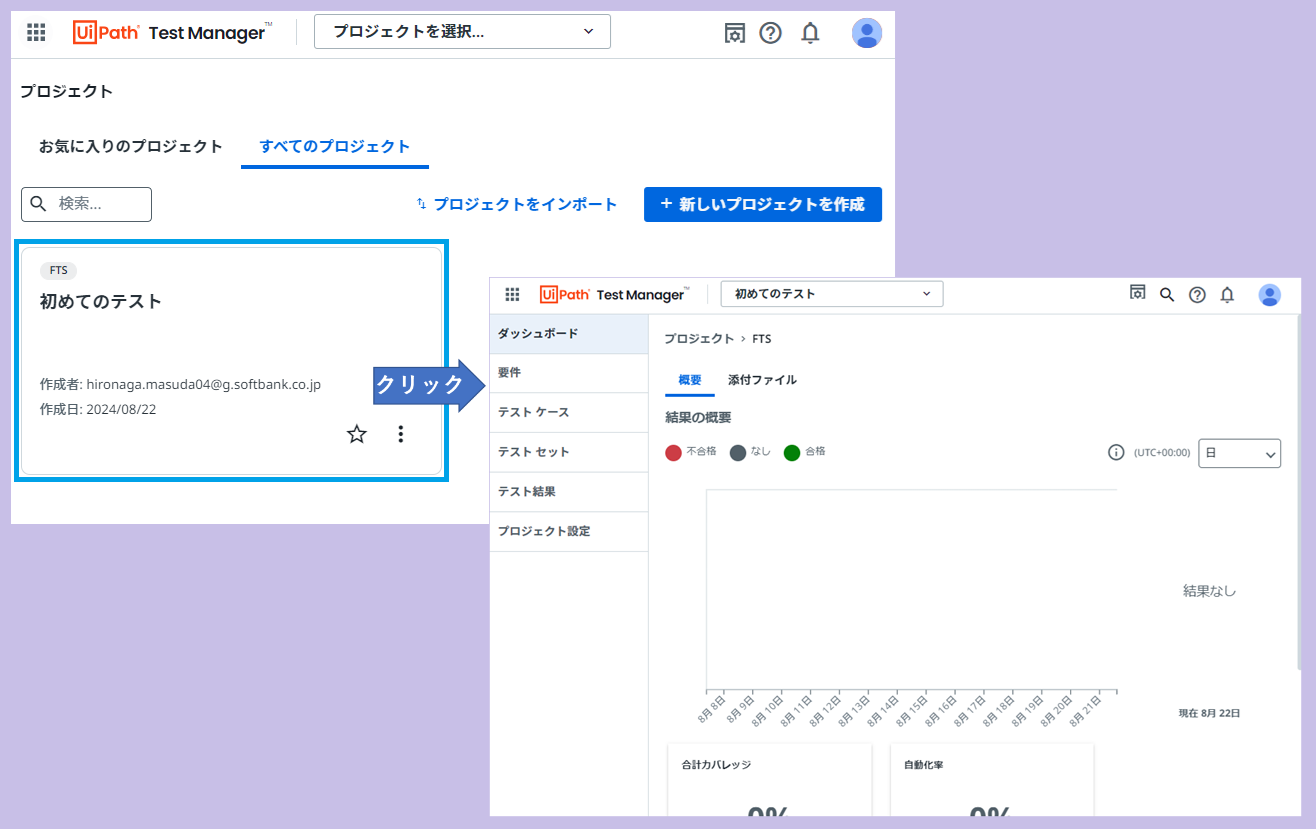This screenshot has height=829, width=1316.
Task: Click 作成者 email text on project card
Action: pyautogui.click(x=180, y=384)
